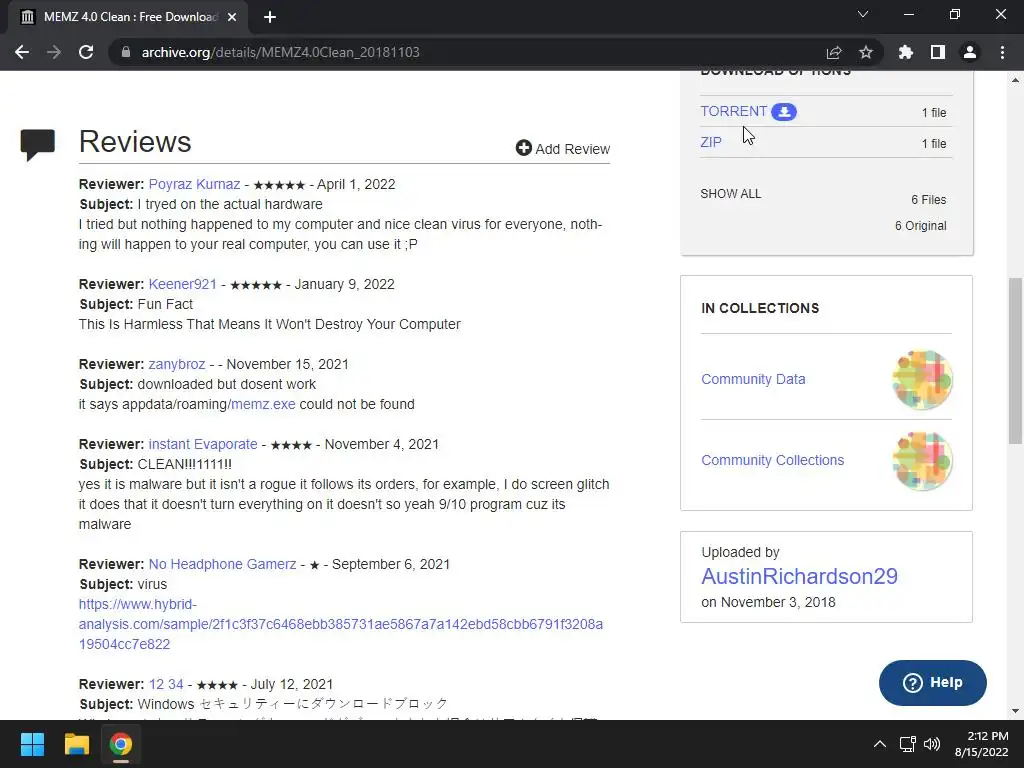The image size is (1024, 768).
Task: Open the volume tray icon
Action: 932,744
